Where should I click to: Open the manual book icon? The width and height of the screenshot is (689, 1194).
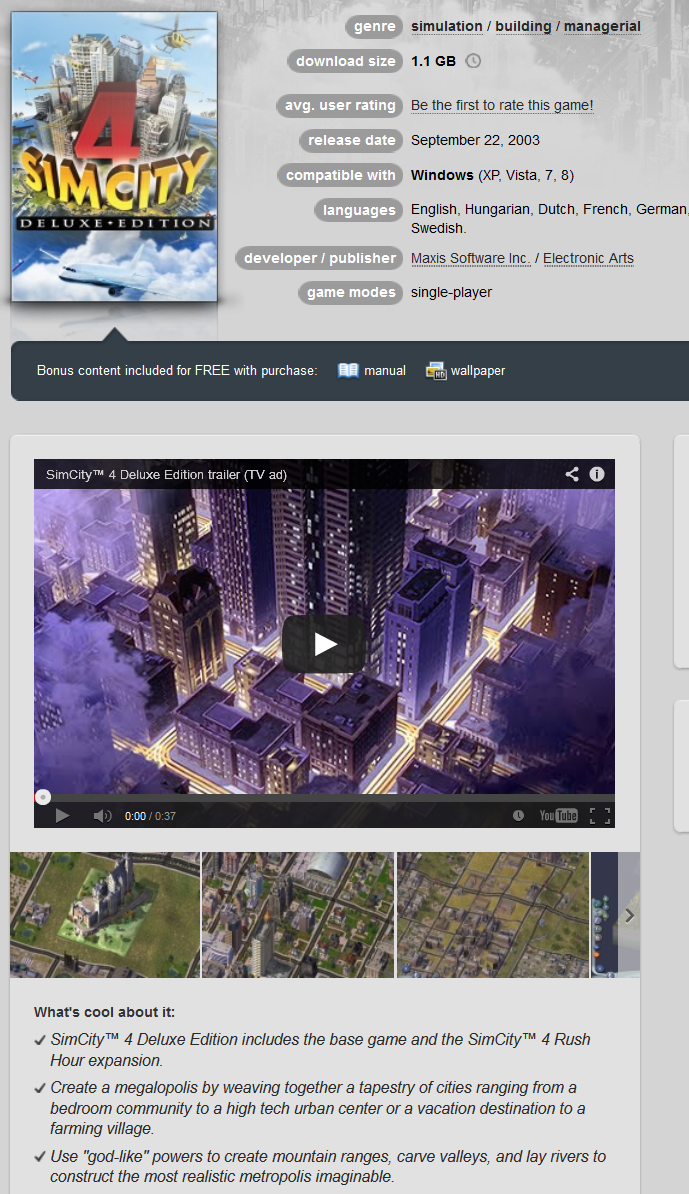pyautogui.click(x=348, y=370)
